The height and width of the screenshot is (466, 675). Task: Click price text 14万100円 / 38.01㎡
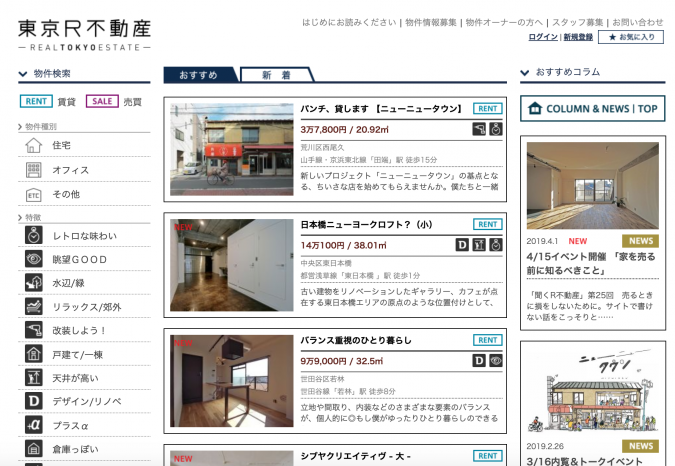[x=344, y=245]
